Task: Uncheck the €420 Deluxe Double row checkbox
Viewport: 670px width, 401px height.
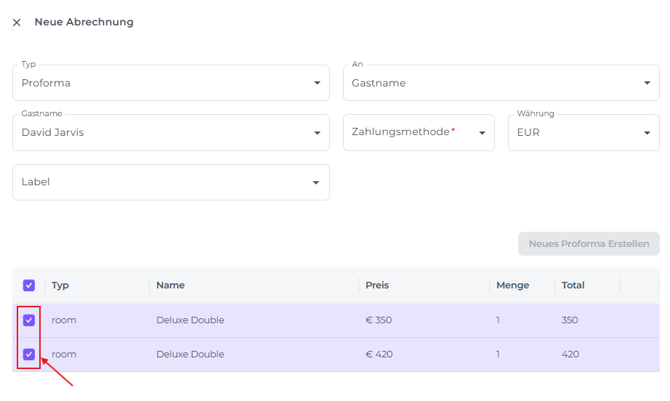Action: click(x=29, y=354)
